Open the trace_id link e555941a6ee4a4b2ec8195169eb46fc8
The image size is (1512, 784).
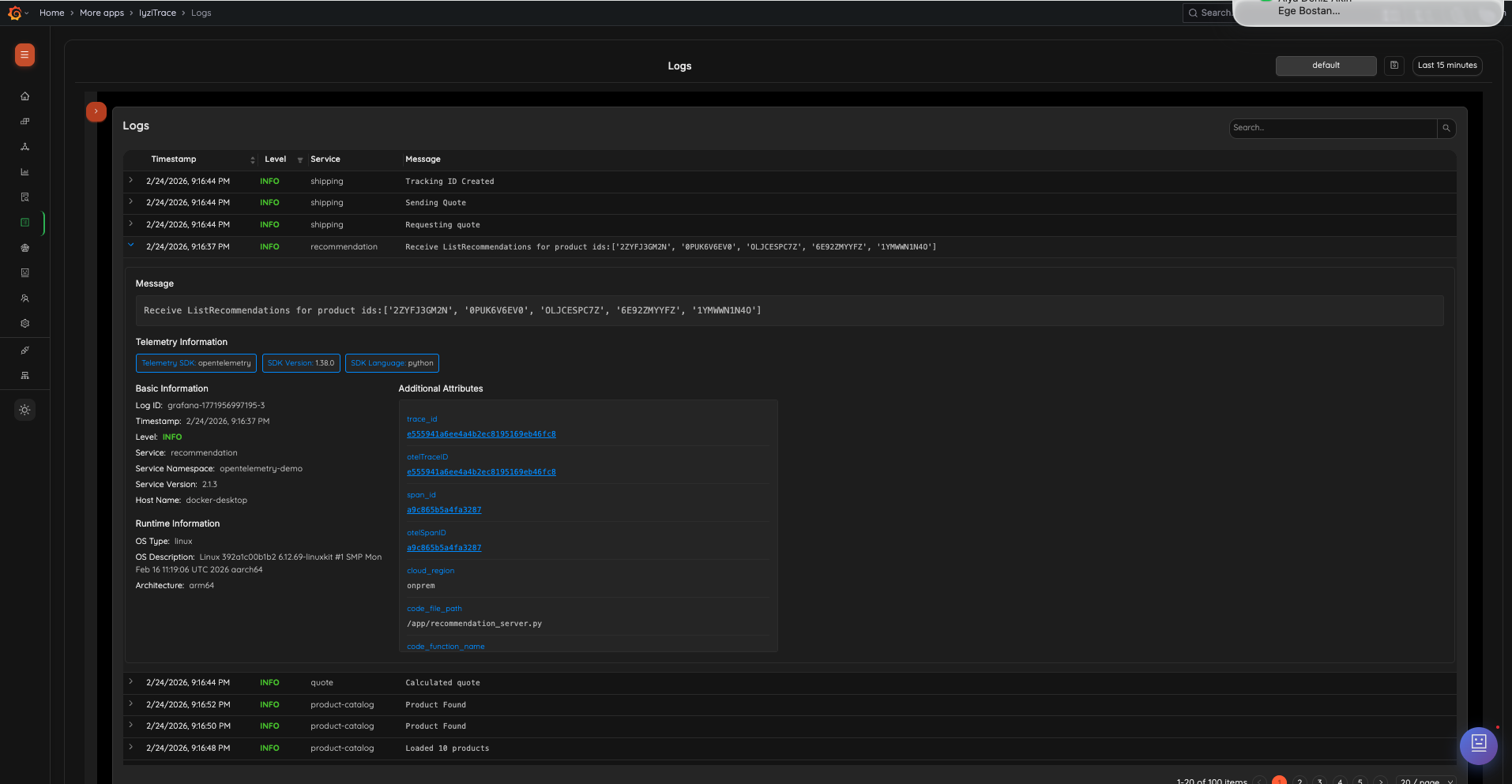[x=481, y=433]
